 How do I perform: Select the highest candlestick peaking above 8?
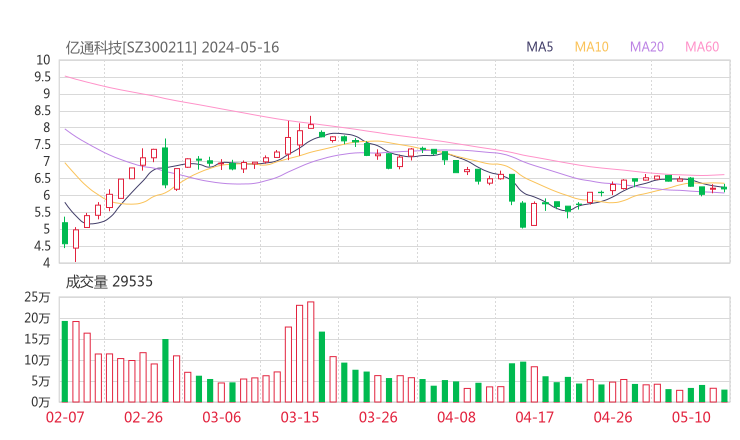pos(311,122)
